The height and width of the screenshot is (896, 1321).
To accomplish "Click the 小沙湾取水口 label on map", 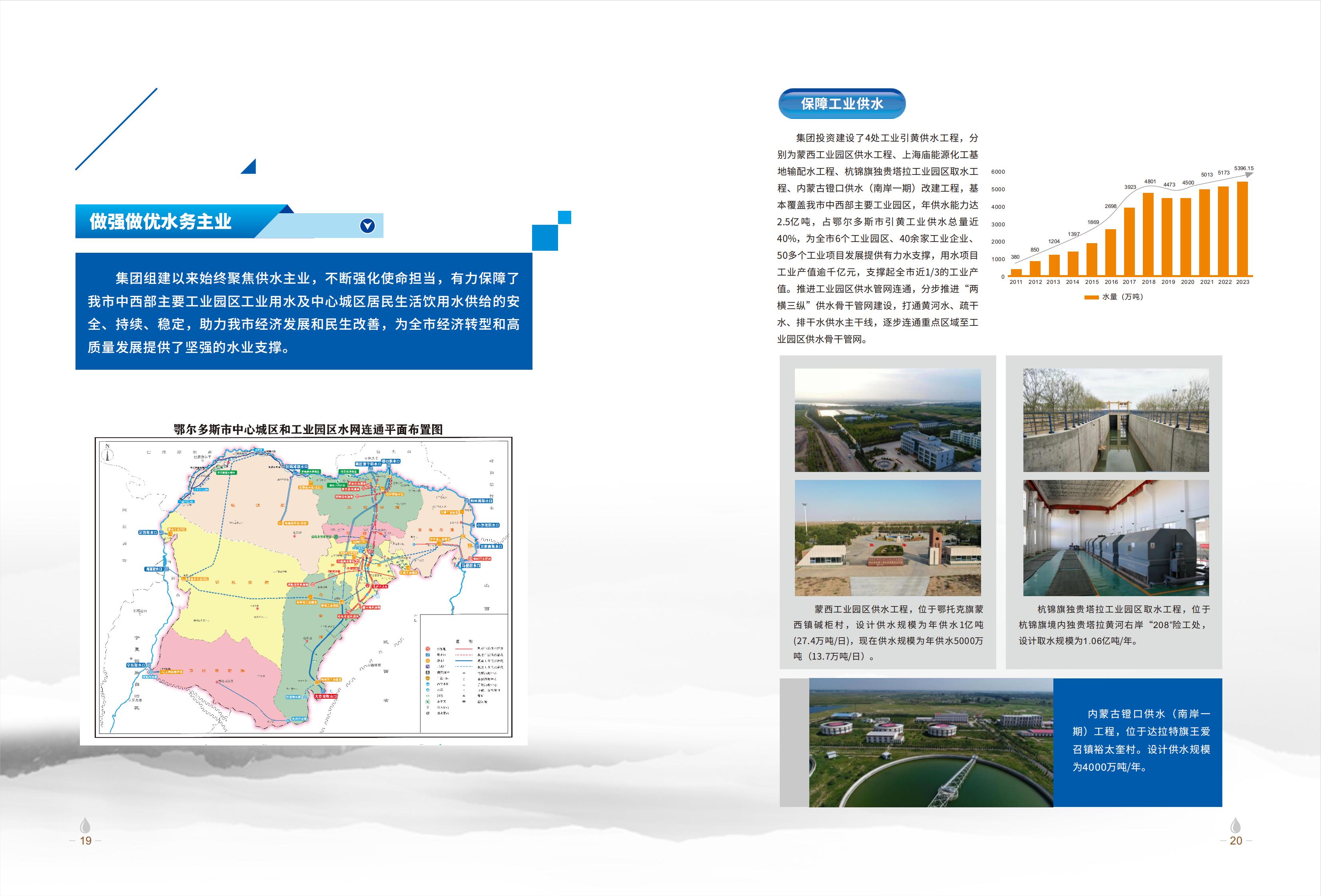I will [x=488, y=525].
